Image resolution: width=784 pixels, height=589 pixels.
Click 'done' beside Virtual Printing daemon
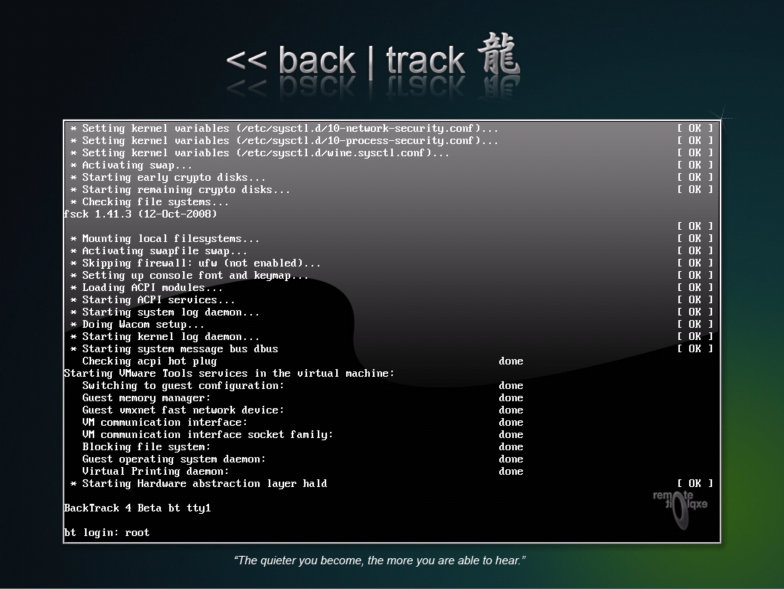coord(510,472)
